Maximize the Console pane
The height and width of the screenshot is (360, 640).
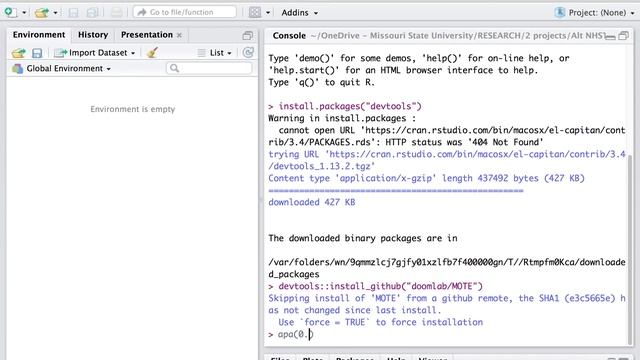point(624,36)
